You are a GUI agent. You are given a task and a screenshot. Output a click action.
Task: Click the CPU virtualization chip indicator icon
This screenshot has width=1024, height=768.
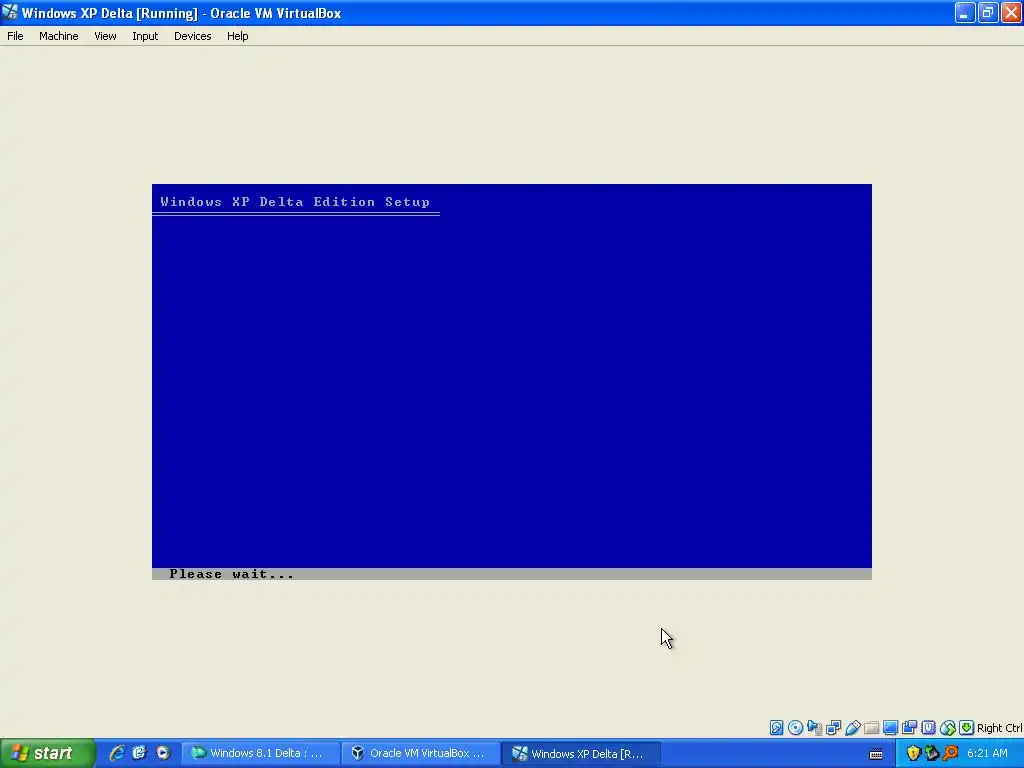928,728
